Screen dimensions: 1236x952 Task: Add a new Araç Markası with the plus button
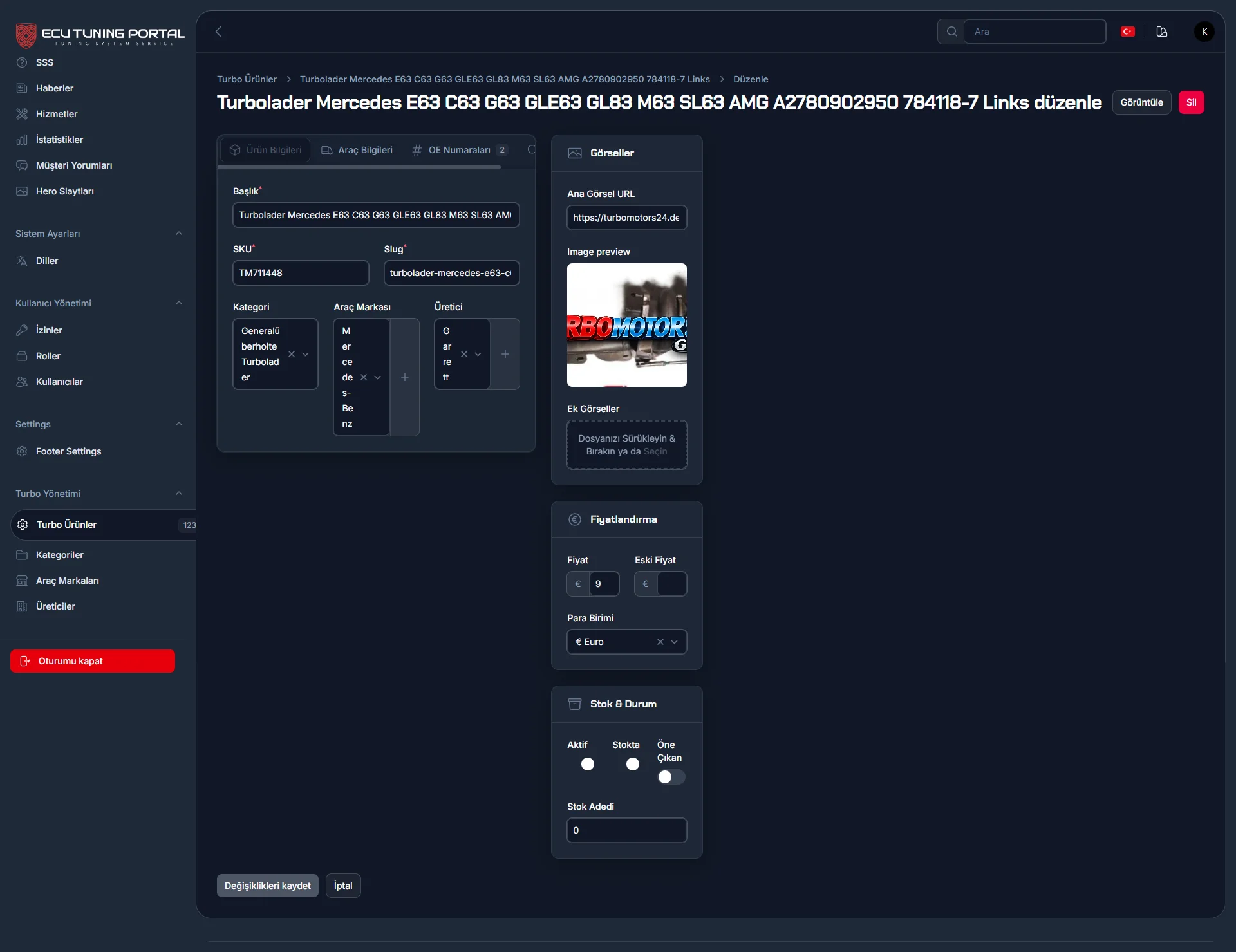pos(405,377)
